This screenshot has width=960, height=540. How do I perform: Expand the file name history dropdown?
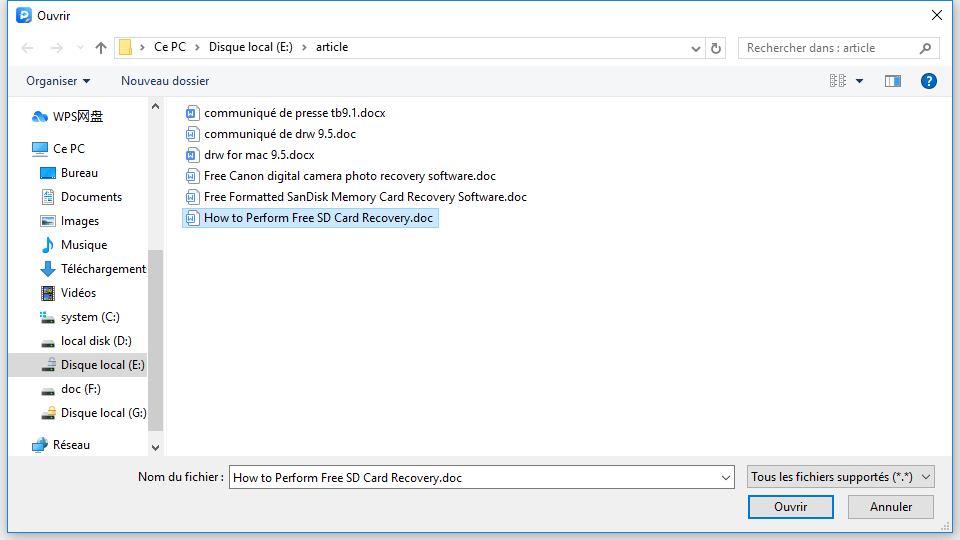726,478
